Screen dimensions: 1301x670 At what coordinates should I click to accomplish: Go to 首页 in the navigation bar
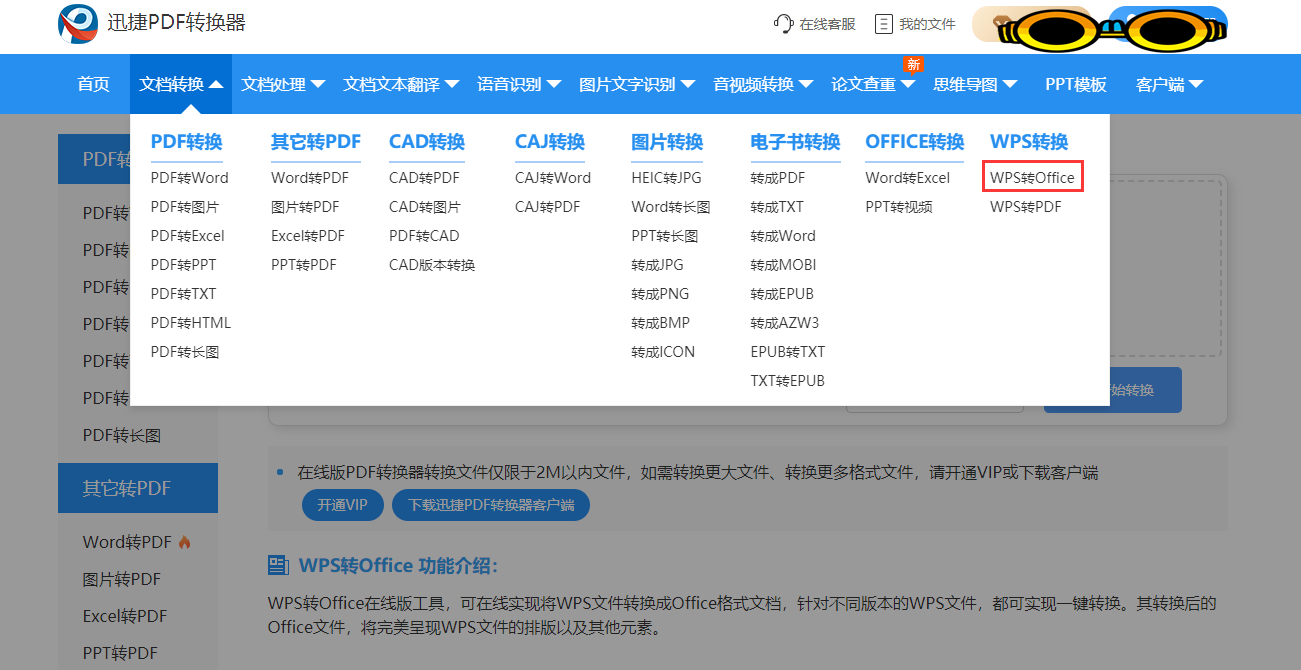point(94,84)
